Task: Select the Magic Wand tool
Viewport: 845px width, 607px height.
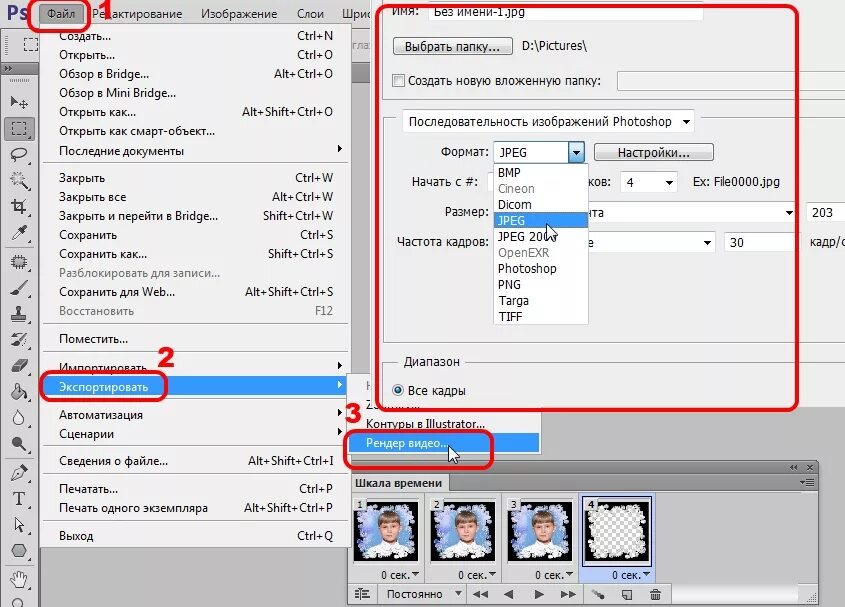Action: point(19,181)
